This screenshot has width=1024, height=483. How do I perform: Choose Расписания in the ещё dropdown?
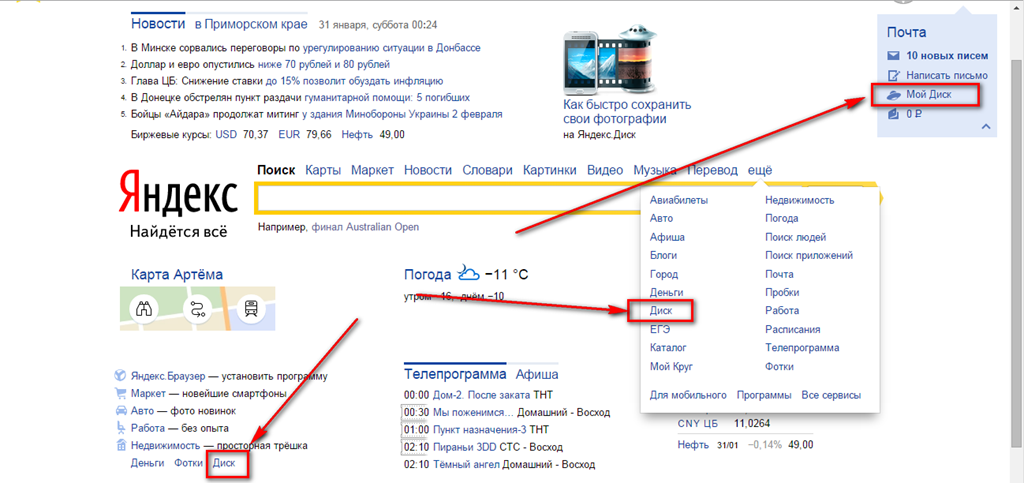(792, 330)
